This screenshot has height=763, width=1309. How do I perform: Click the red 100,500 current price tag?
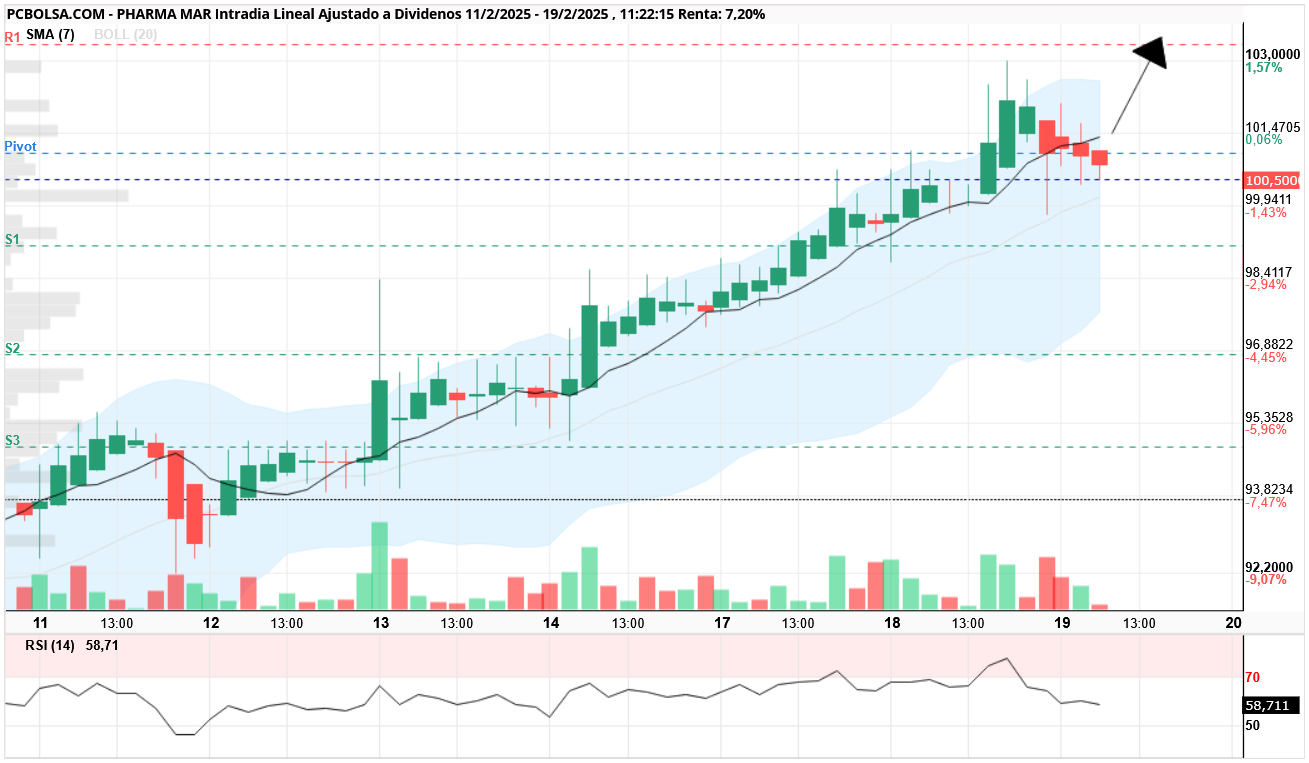click(1271, 181)
